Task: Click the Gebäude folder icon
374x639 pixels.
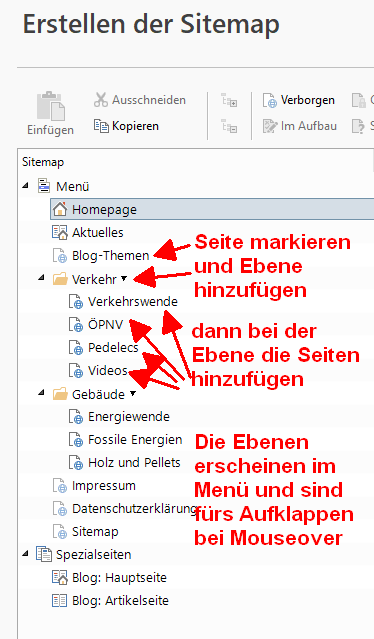Action: pyautogui.click(x=60, y=394)
